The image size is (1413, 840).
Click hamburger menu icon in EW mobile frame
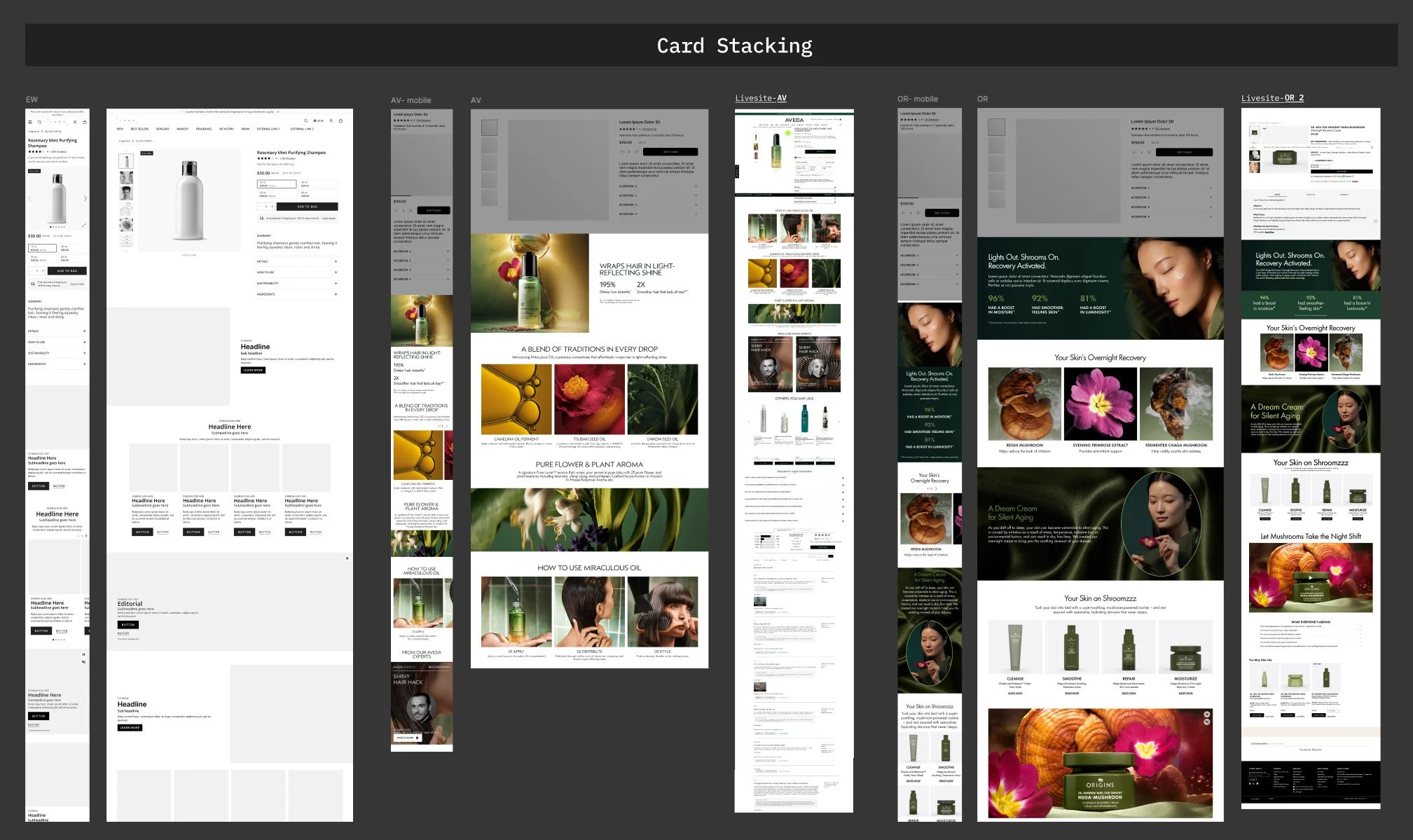pyautogui.click(x=30, y=122)
